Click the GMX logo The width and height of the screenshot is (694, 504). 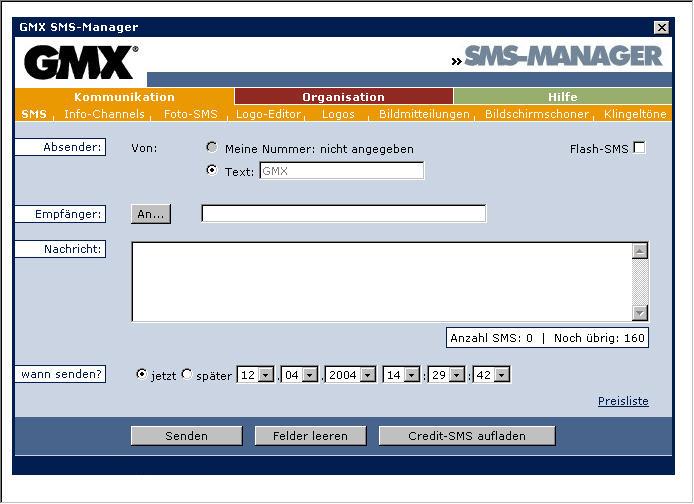tap(81, 62)
